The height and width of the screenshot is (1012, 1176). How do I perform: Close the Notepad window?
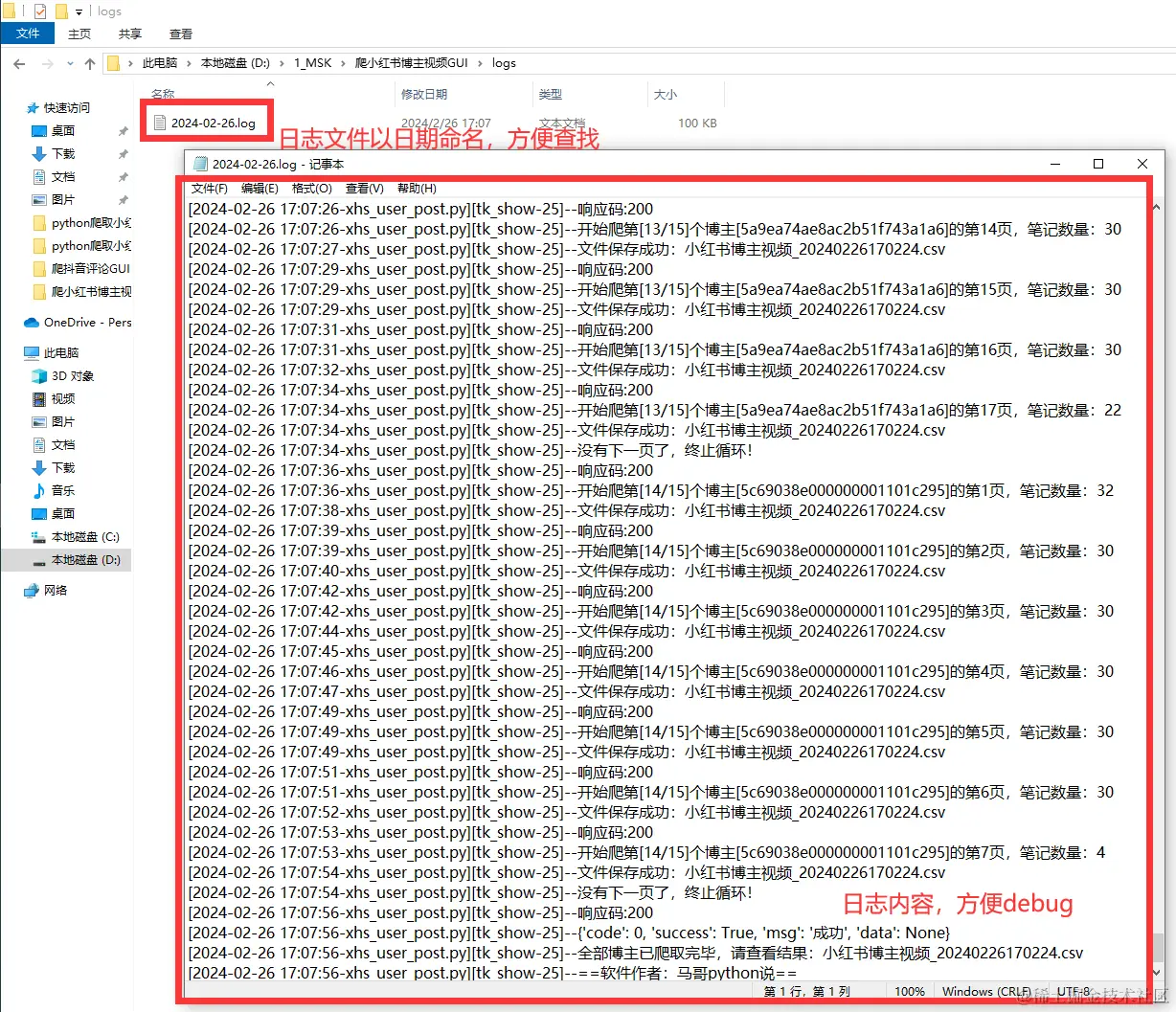(x=1142, y=164)
